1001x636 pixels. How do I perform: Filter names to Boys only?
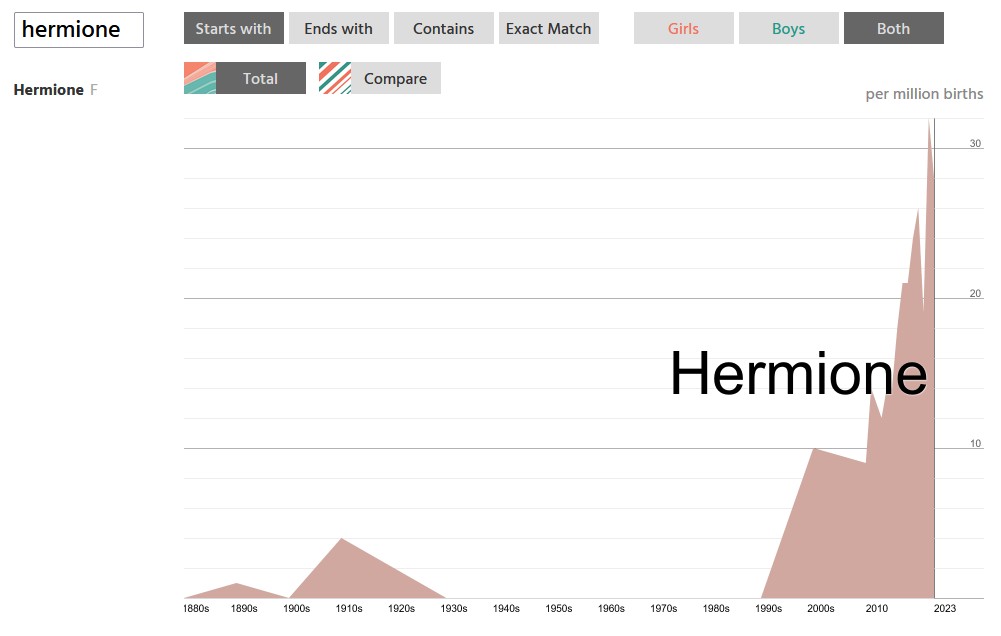tap(789, 29)
